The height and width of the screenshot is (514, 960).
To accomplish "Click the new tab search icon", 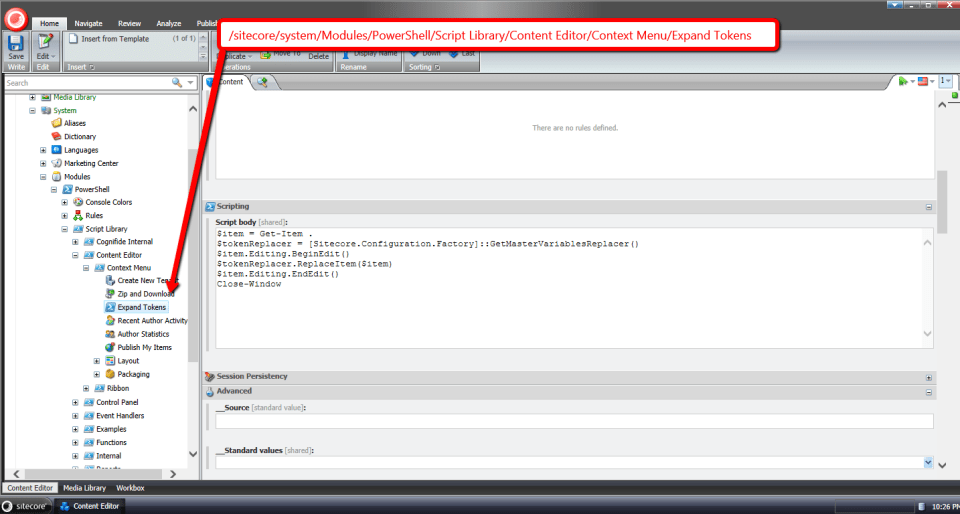I will click(x=263, y=82).
